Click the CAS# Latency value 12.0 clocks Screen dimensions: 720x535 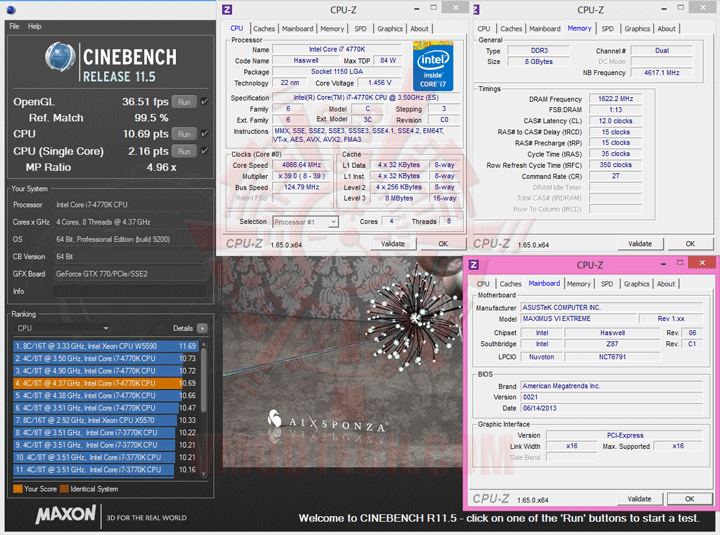click(615, 121)
